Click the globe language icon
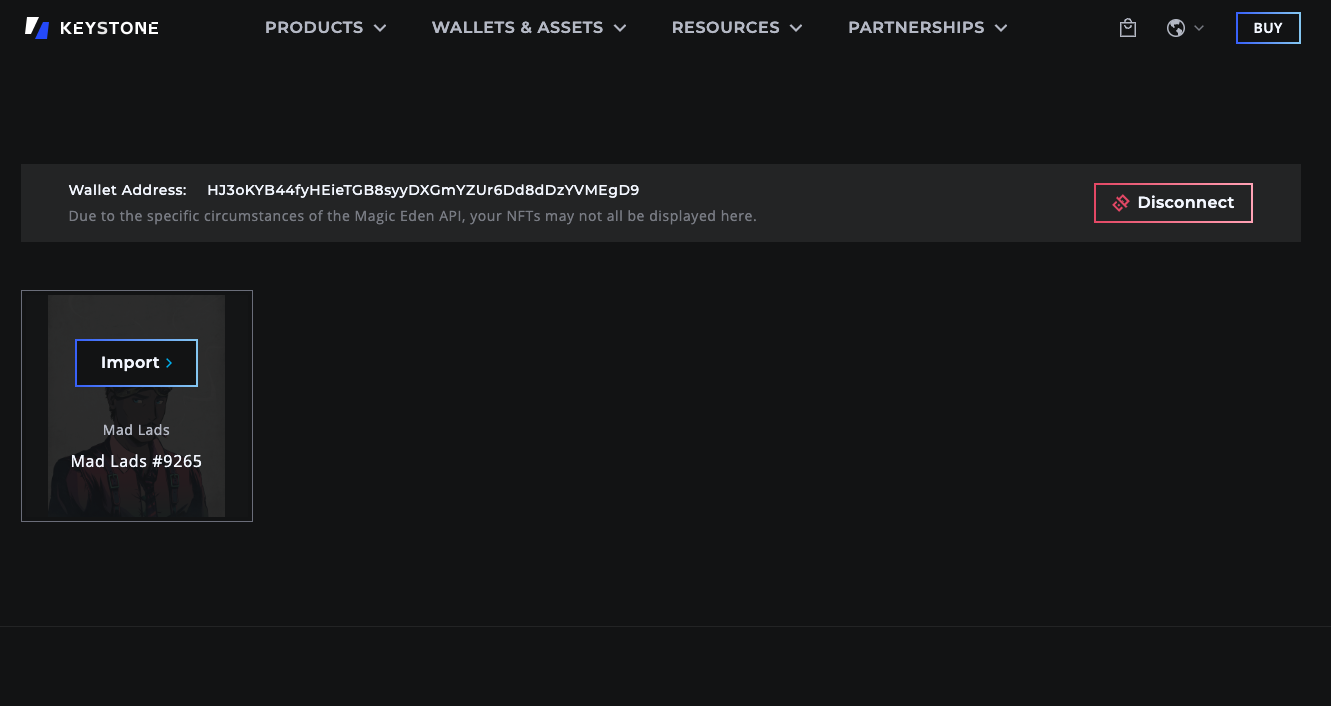The image size is (1331, 706). pos(1176,28)
